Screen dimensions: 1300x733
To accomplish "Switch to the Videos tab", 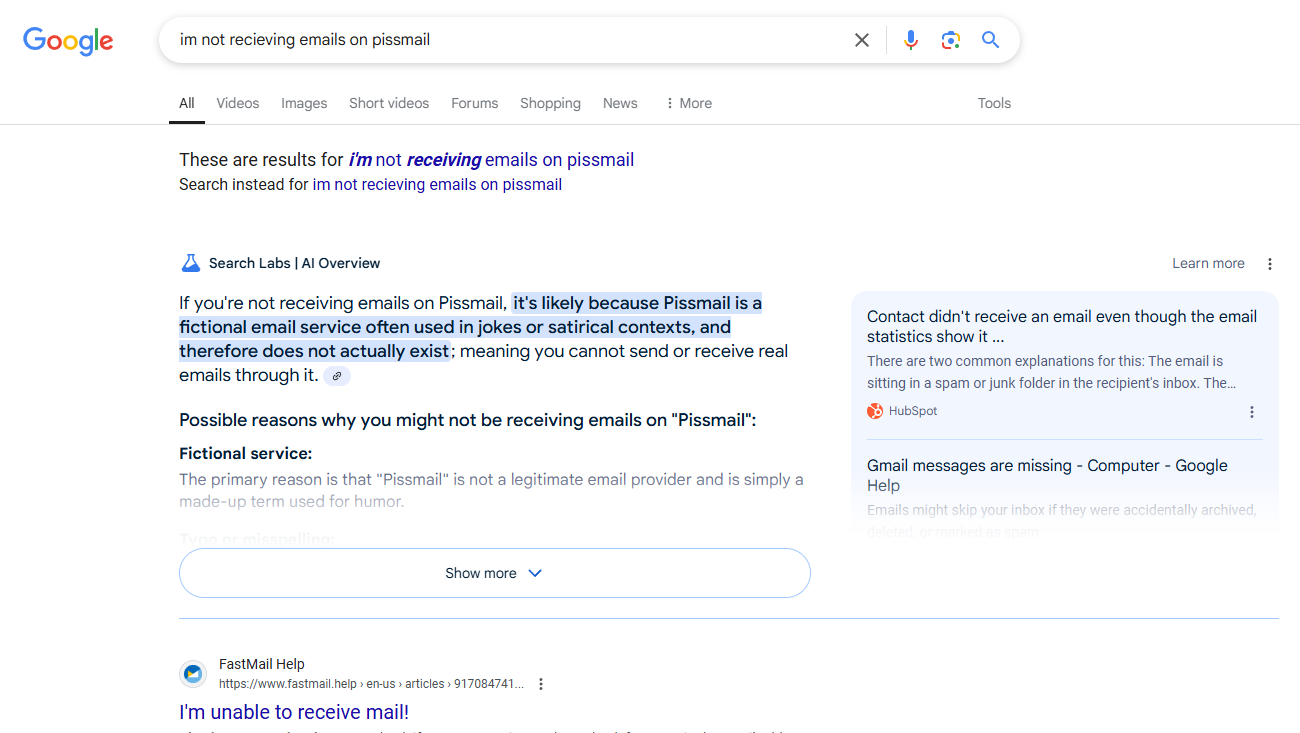I will pyautogui.click(x=238, y=103).
